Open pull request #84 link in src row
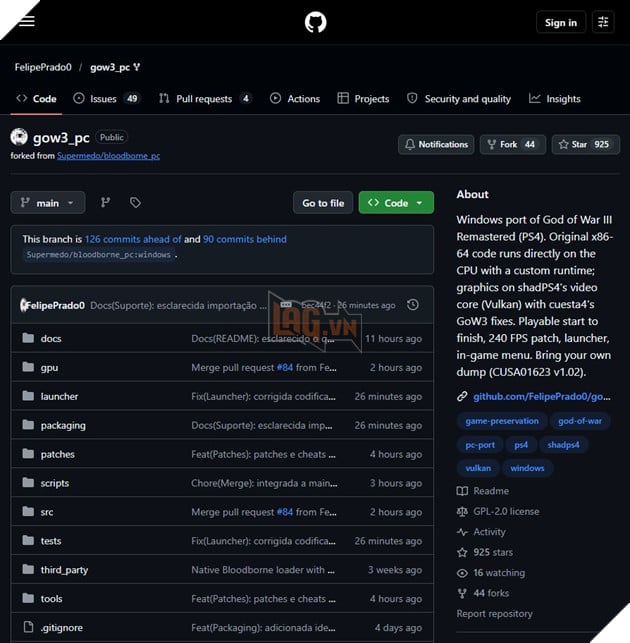Screen dimensions: 630x643 [x=285, y=512]
